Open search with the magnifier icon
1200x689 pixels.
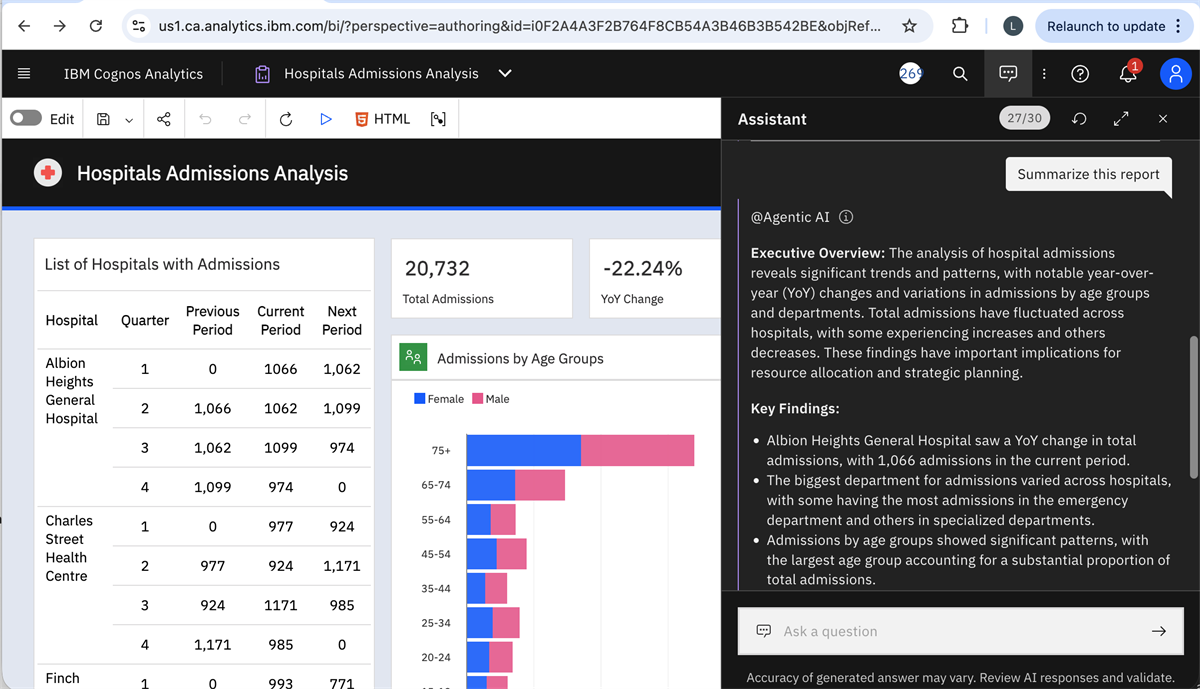click(x=959, y=73)
